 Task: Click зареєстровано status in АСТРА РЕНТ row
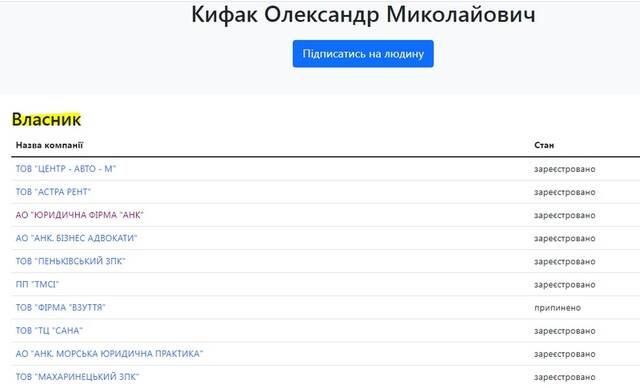pos(564,192)
